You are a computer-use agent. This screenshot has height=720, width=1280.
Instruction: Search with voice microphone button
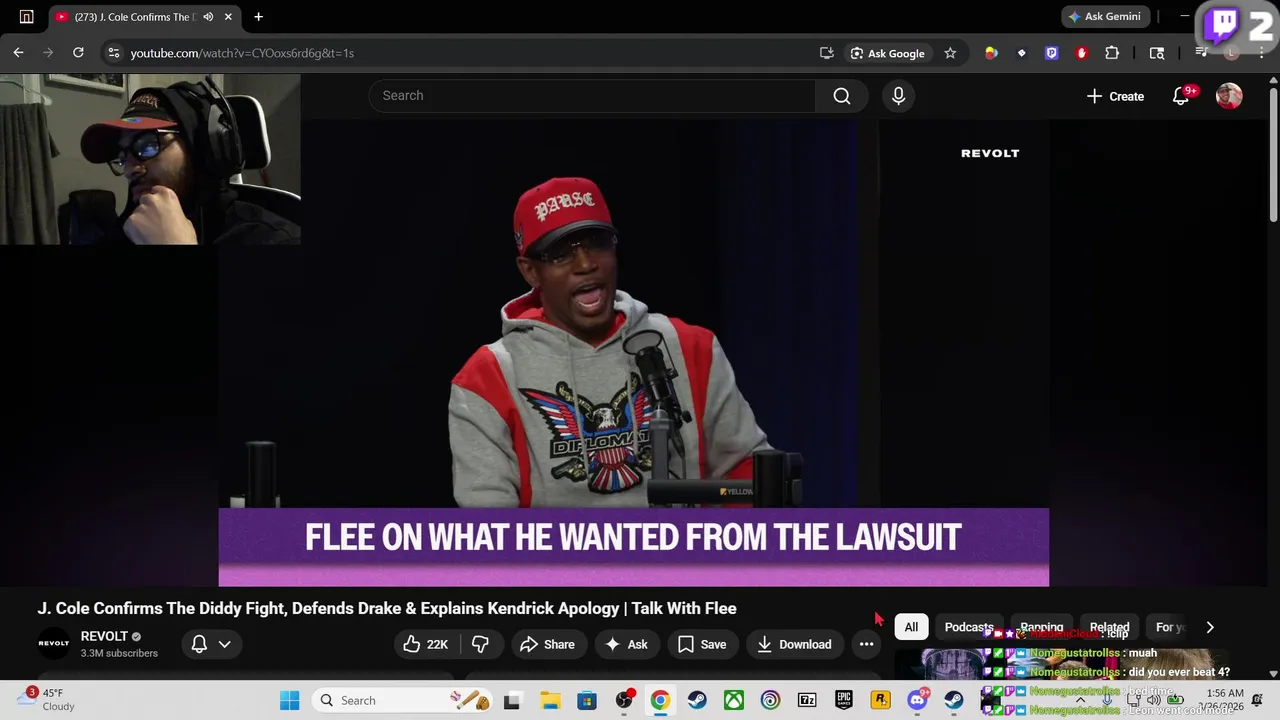click(898, 95)
